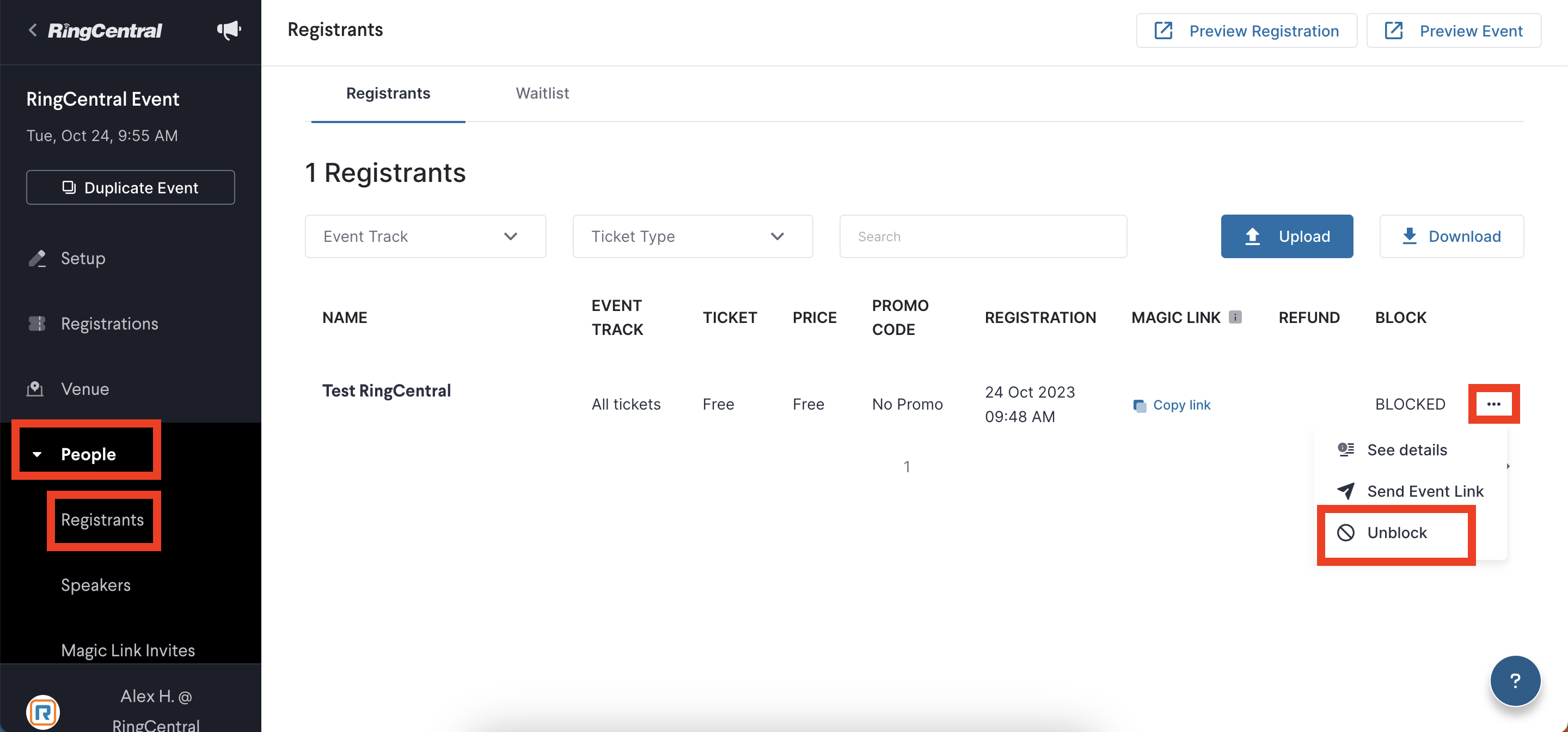Click the Venue map pin icon
The image size is (1568, 732).
click(35, 388)
